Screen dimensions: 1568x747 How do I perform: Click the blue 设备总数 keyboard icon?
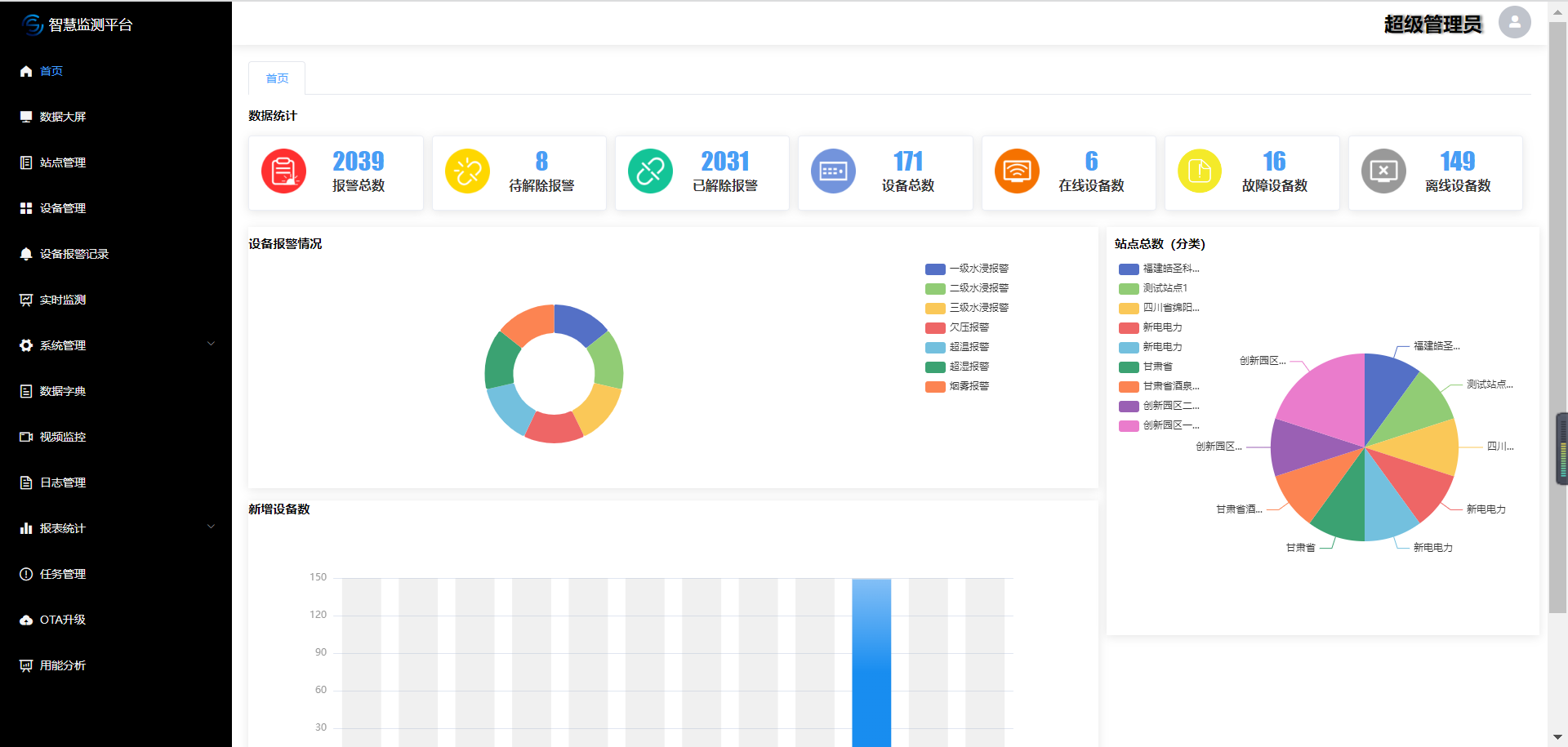coord(833,171)
